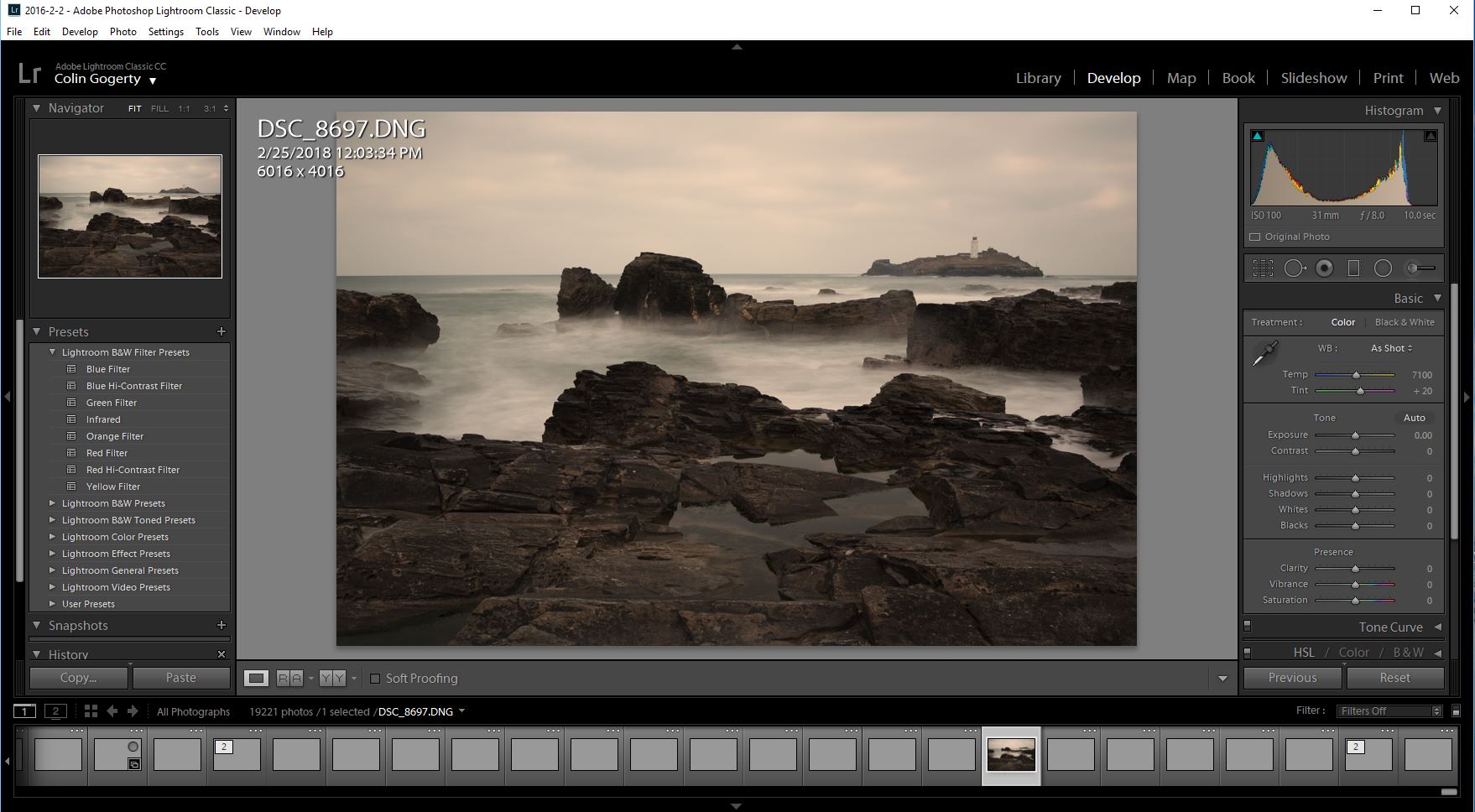Click the Reset button
1475x812 pixels.
tap(1394, 678)
